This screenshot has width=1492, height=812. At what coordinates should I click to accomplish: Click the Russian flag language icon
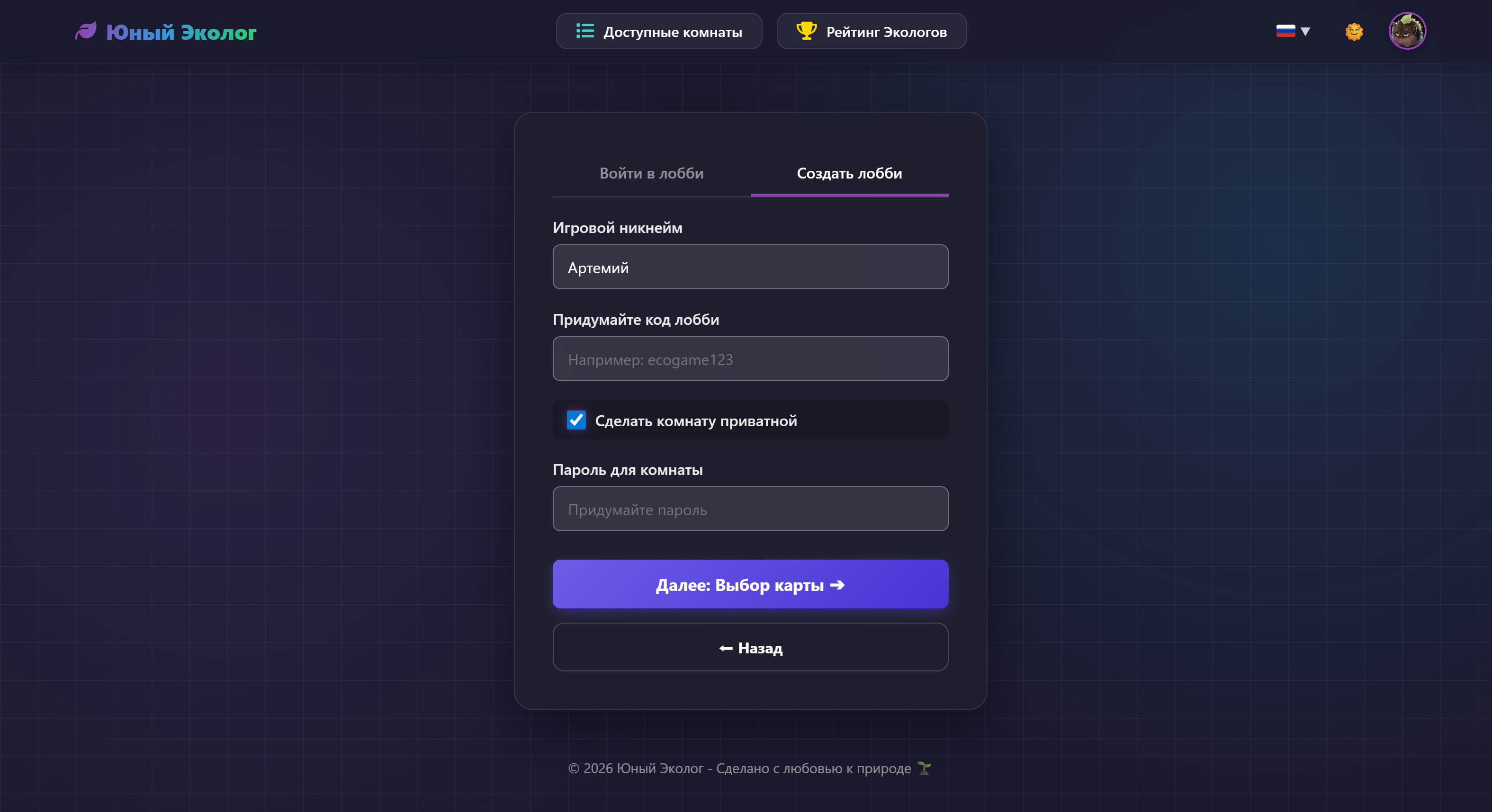(x=1285, y=31)
